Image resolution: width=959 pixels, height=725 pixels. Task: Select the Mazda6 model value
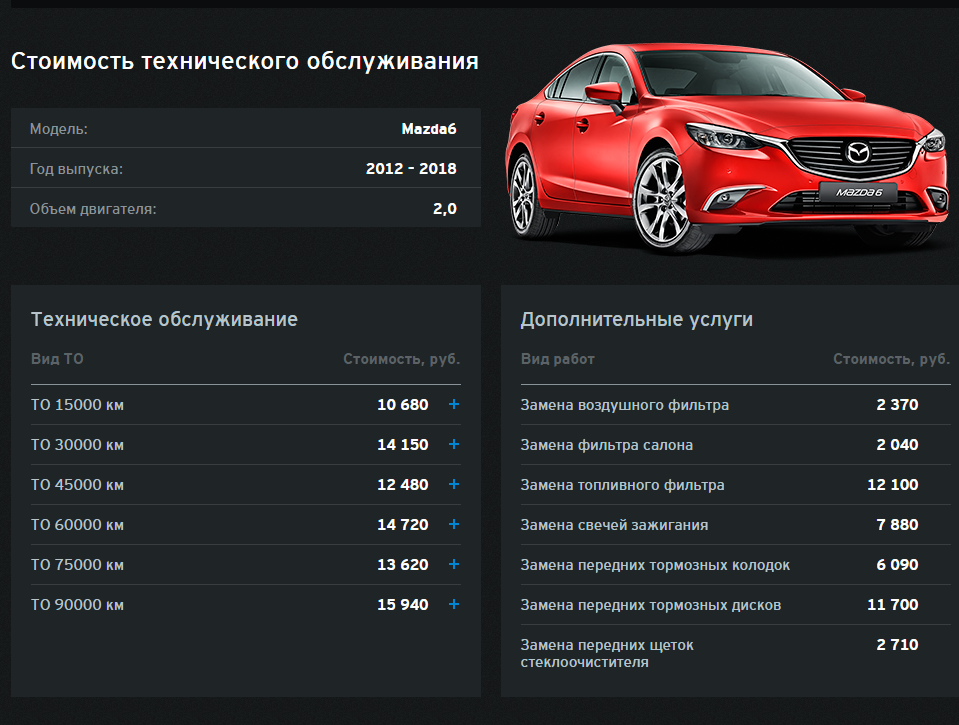click(x=429, y=129)
